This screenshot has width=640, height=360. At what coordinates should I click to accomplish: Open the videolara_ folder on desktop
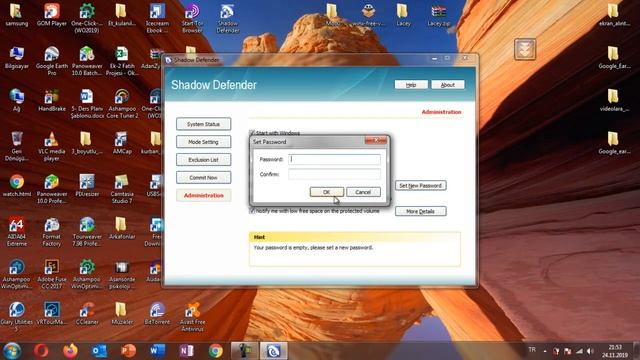[x=613, y=100]
